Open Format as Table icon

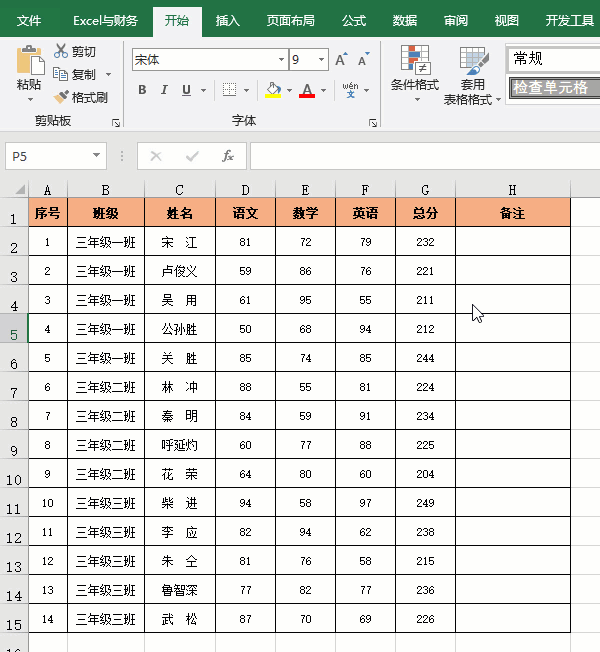[x=473, y=61]
